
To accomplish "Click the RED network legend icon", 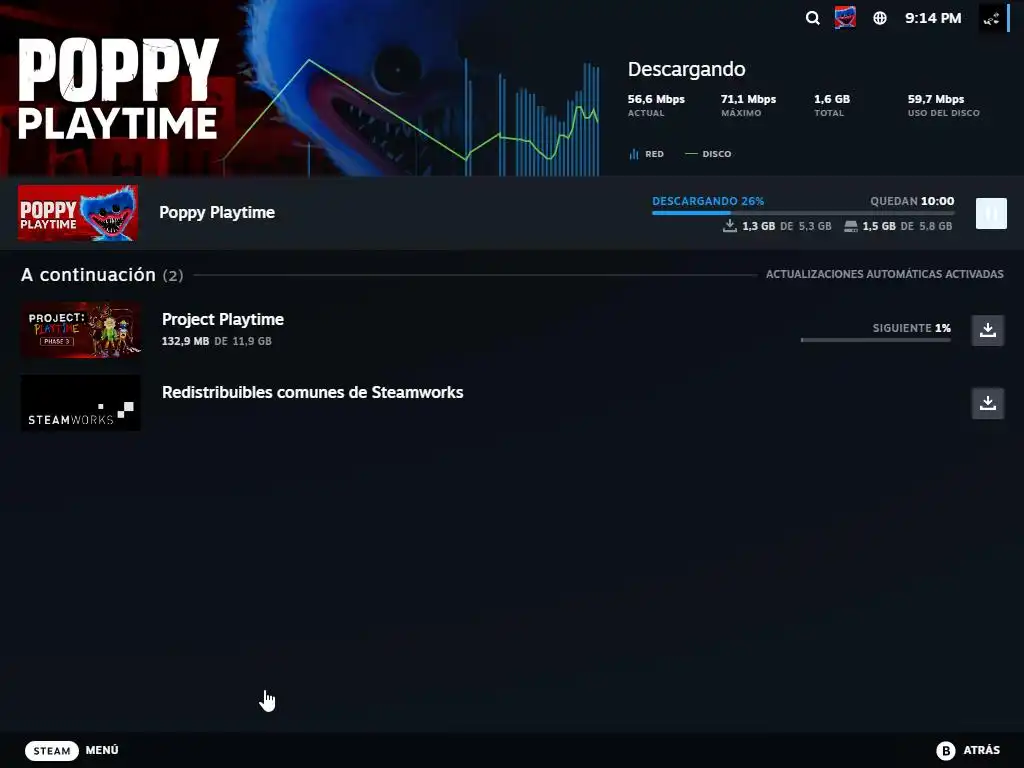I will coord(633,154).
